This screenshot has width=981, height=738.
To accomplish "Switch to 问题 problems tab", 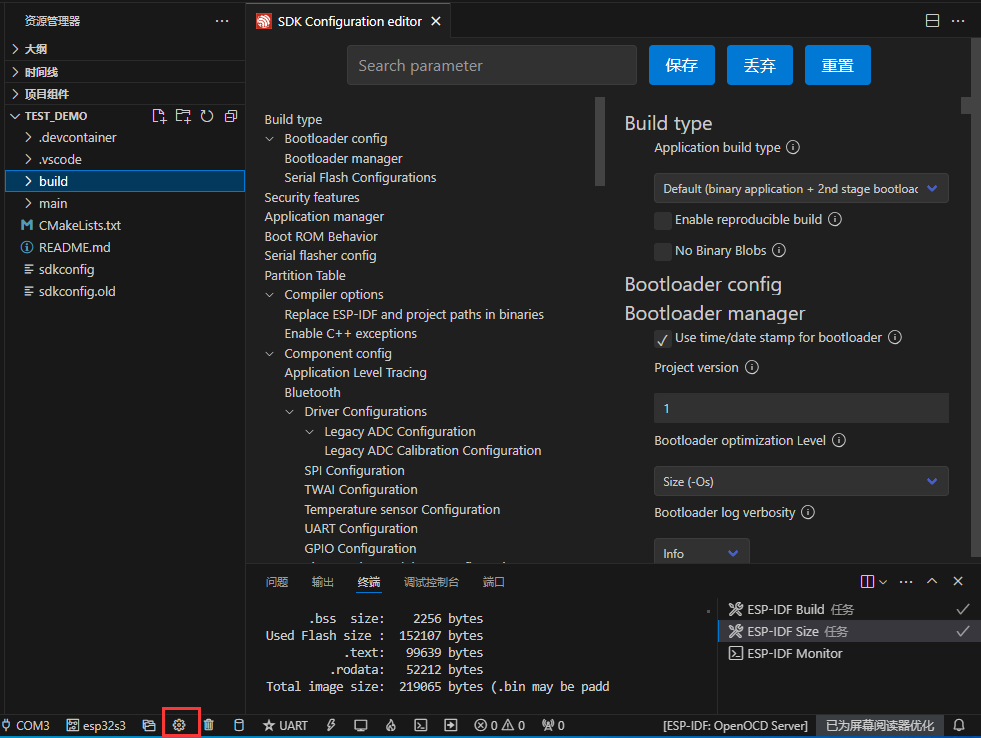I will 277,582.
